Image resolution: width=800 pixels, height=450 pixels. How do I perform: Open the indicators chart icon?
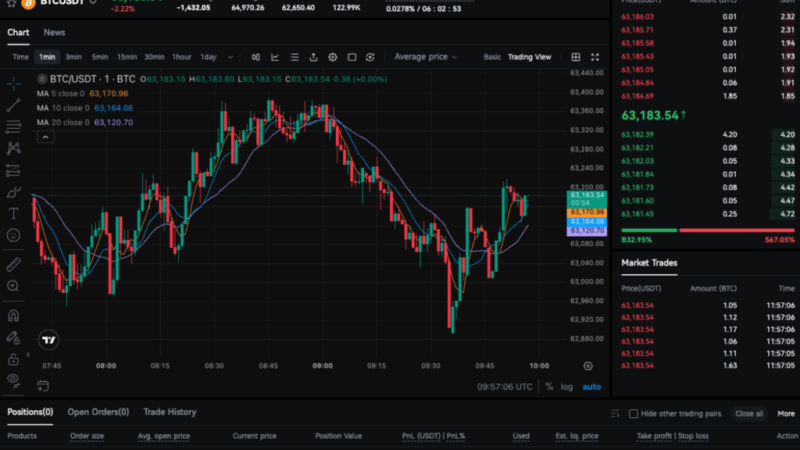tap(275, 57)
